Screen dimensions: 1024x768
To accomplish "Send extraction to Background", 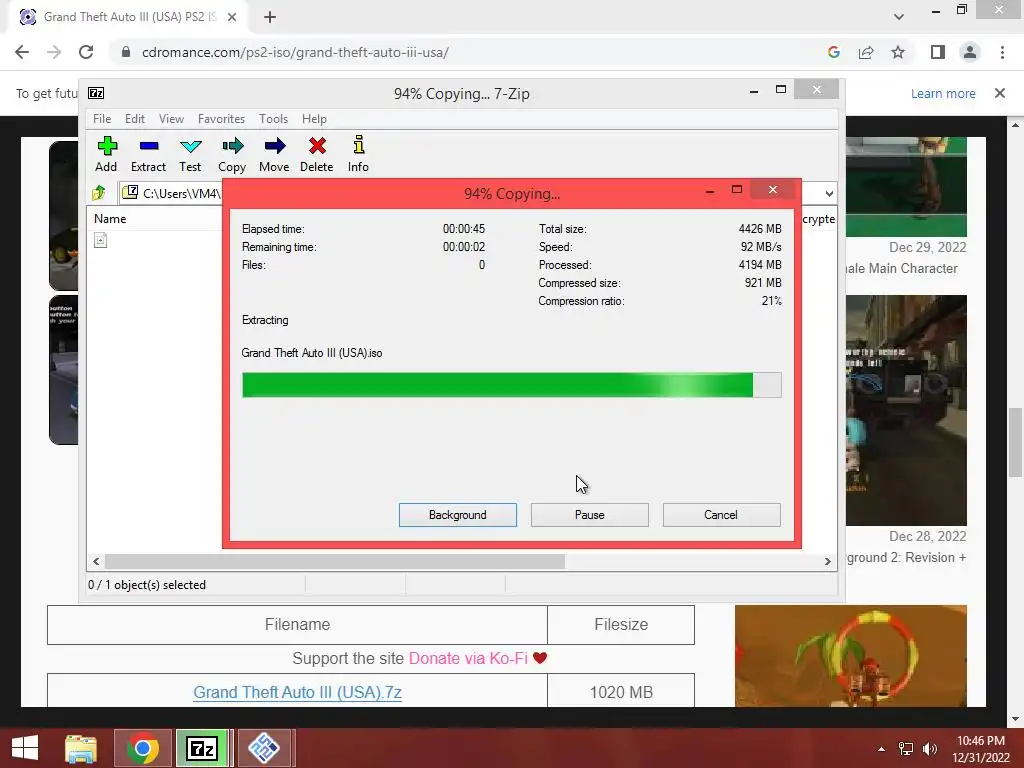I will (458, 515).
